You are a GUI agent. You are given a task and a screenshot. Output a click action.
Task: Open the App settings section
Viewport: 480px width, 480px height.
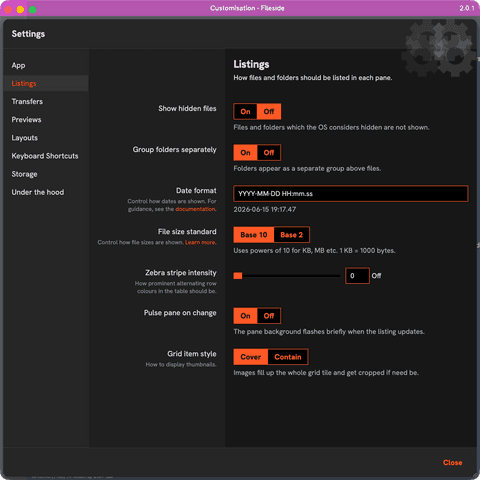18,65
